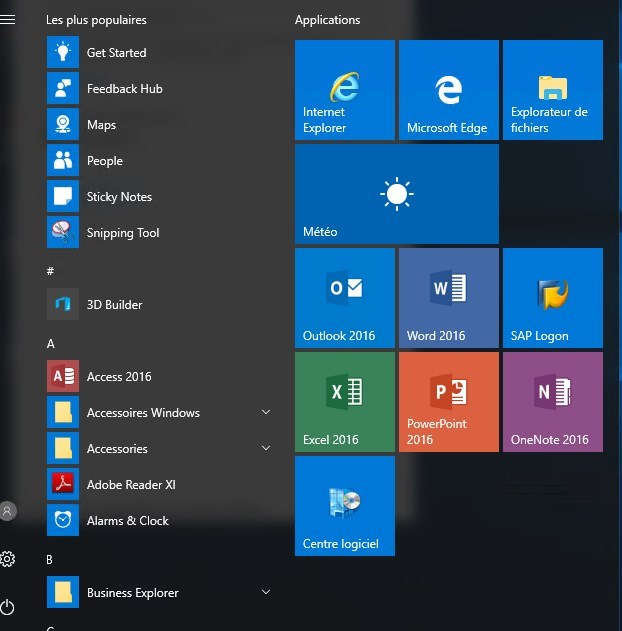Select the Sticky Notes label
This screenshot has height=631, width=622.
[x=119, y=197]
